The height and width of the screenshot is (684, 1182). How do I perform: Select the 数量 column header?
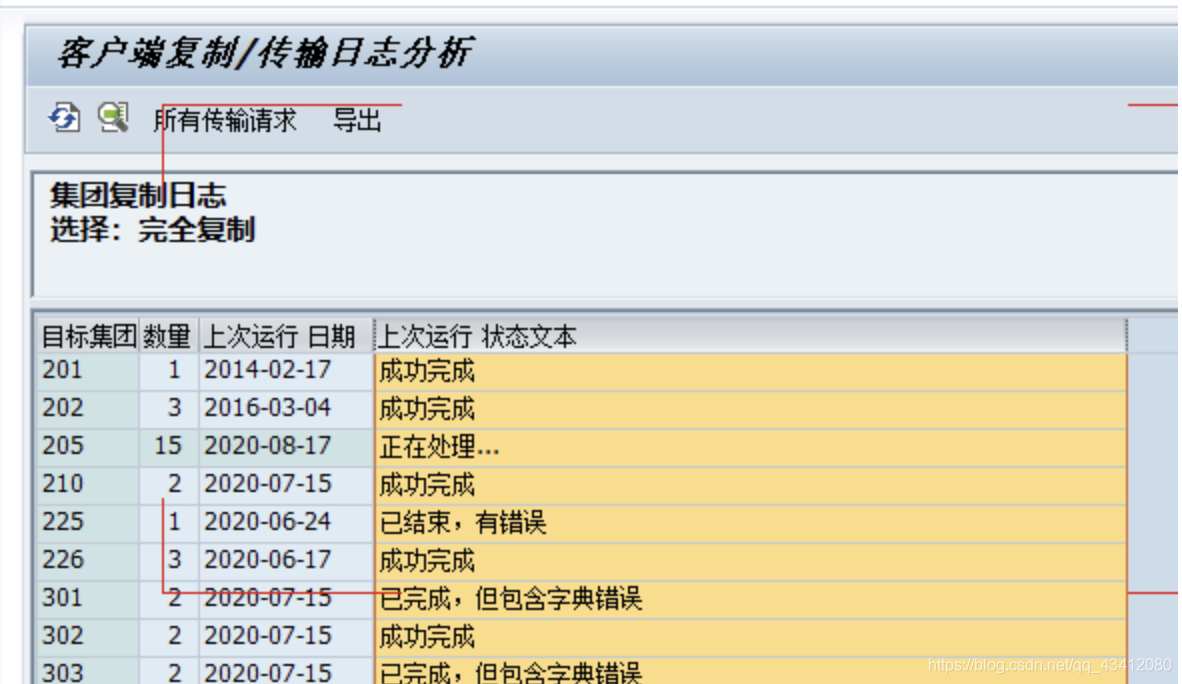pyautogui.click(x=168, y=336)
